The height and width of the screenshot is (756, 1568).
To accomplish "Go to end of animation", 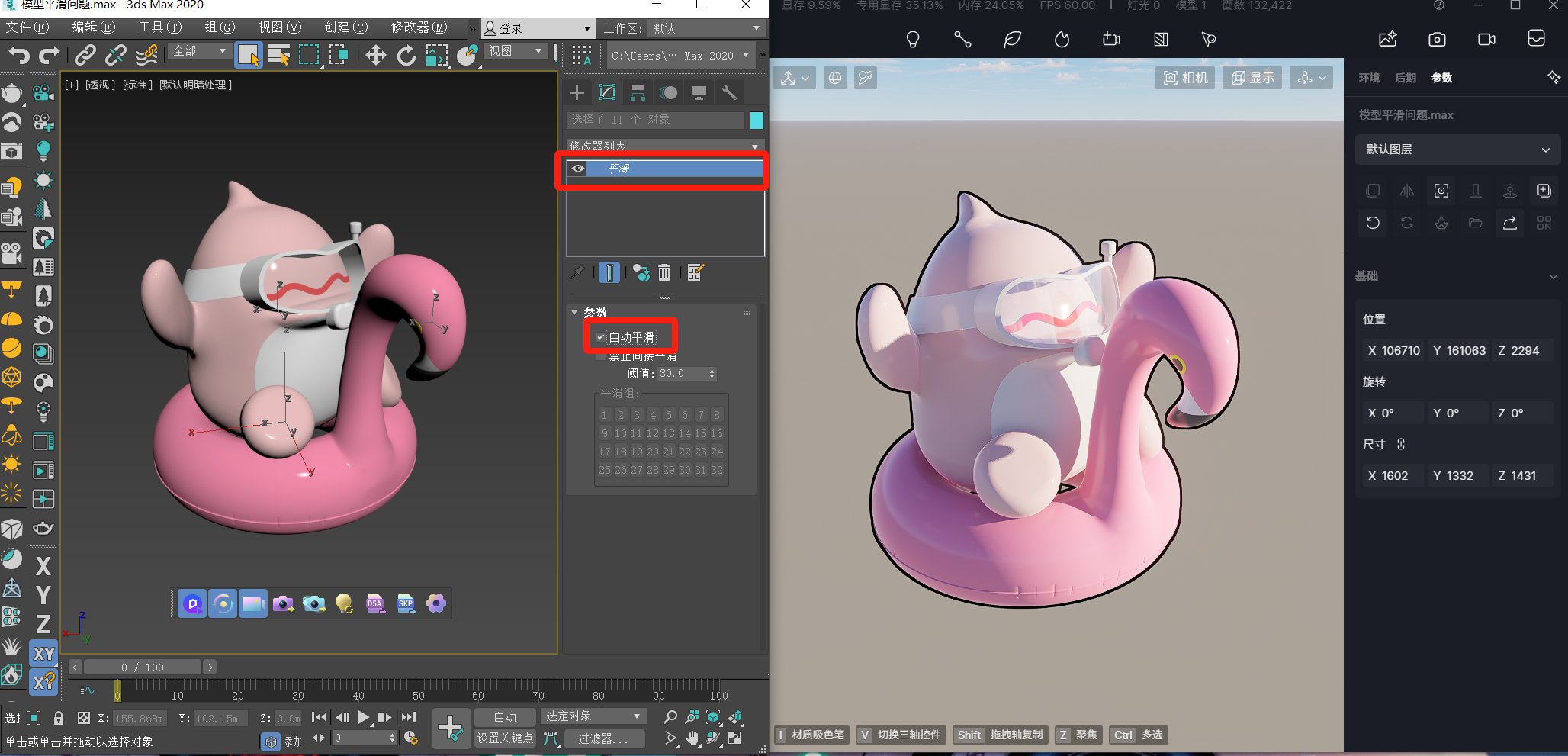I will coord(409,717).
